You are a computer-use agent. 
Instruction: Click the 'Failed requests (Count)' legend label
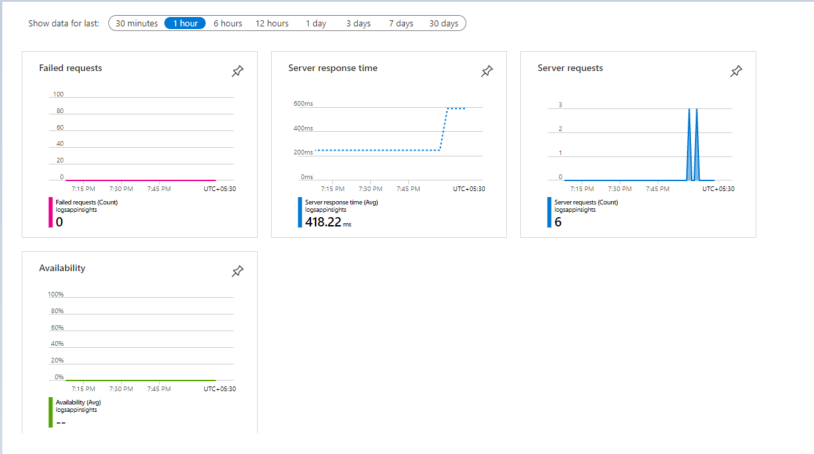87,202
